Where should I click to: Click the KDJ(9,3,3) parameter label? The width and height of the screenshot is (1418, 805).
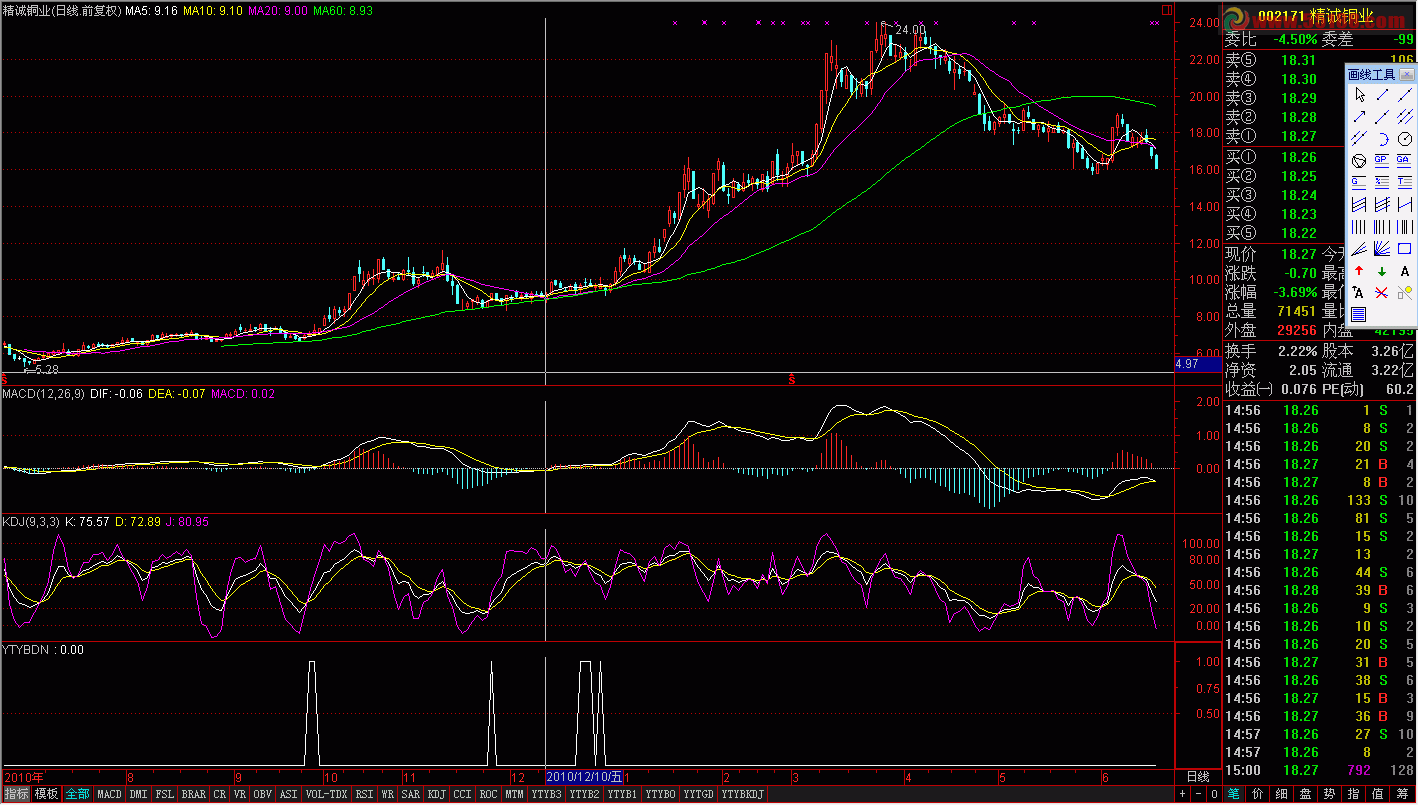[31, 522]
